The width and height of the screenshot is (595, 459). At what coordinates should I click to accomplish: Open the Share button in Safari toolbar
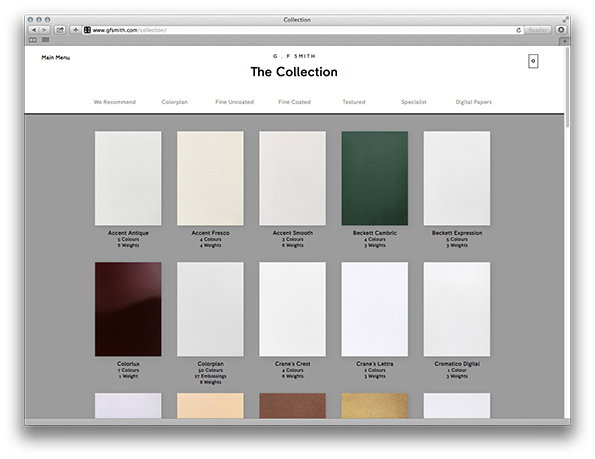pos(60,30)
